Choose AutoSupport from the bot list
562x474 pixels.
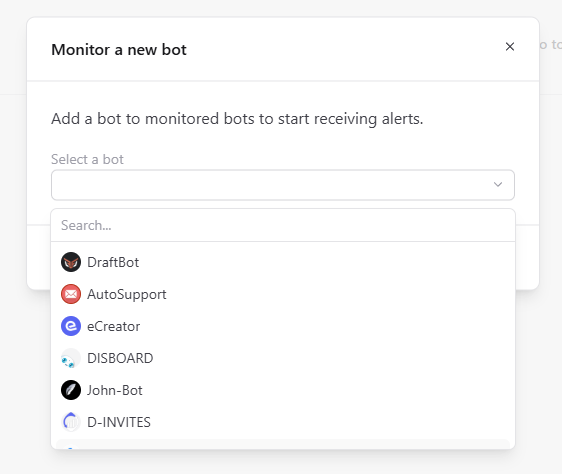pos(283,294)
